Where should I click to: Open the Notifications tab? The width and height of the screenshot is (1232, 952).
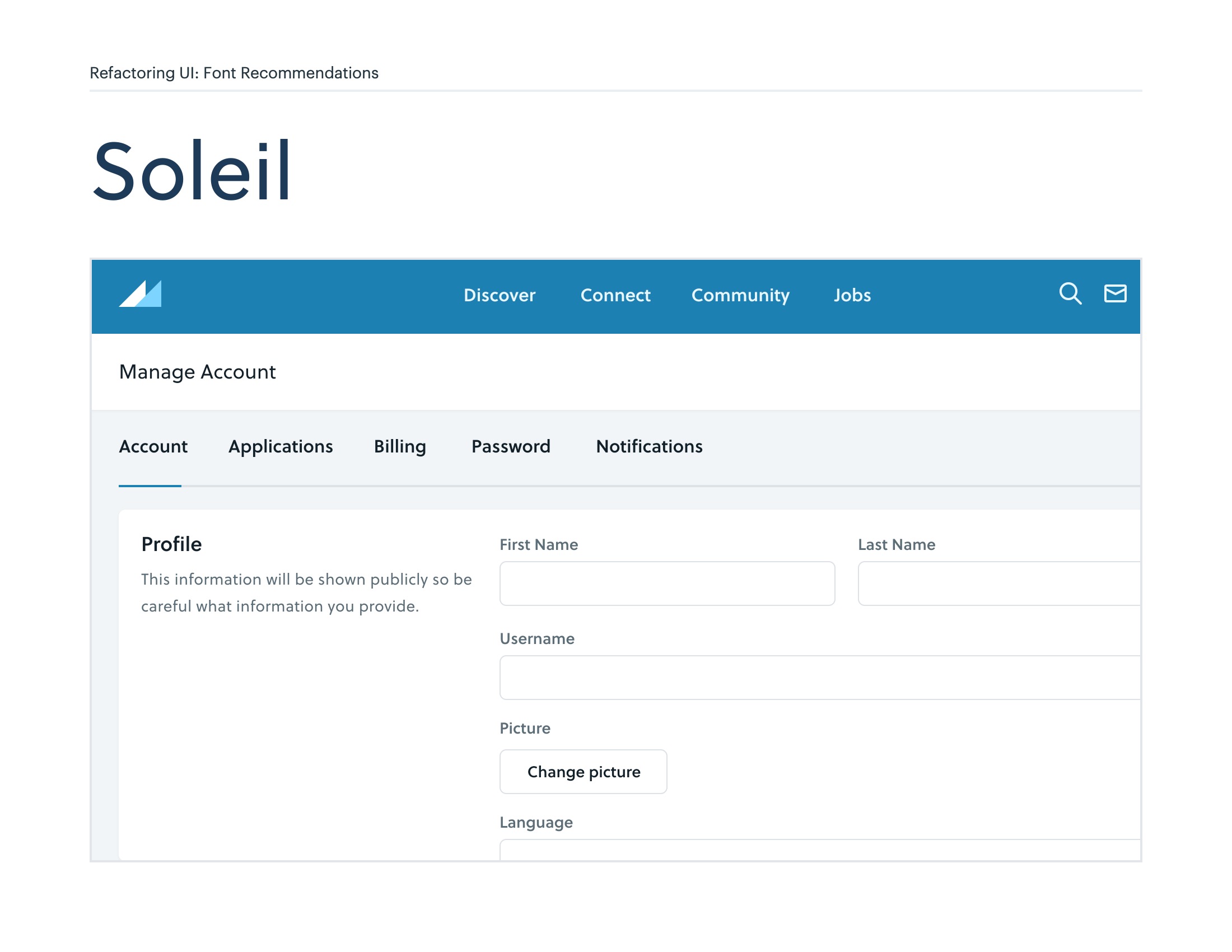click(648, 447)
